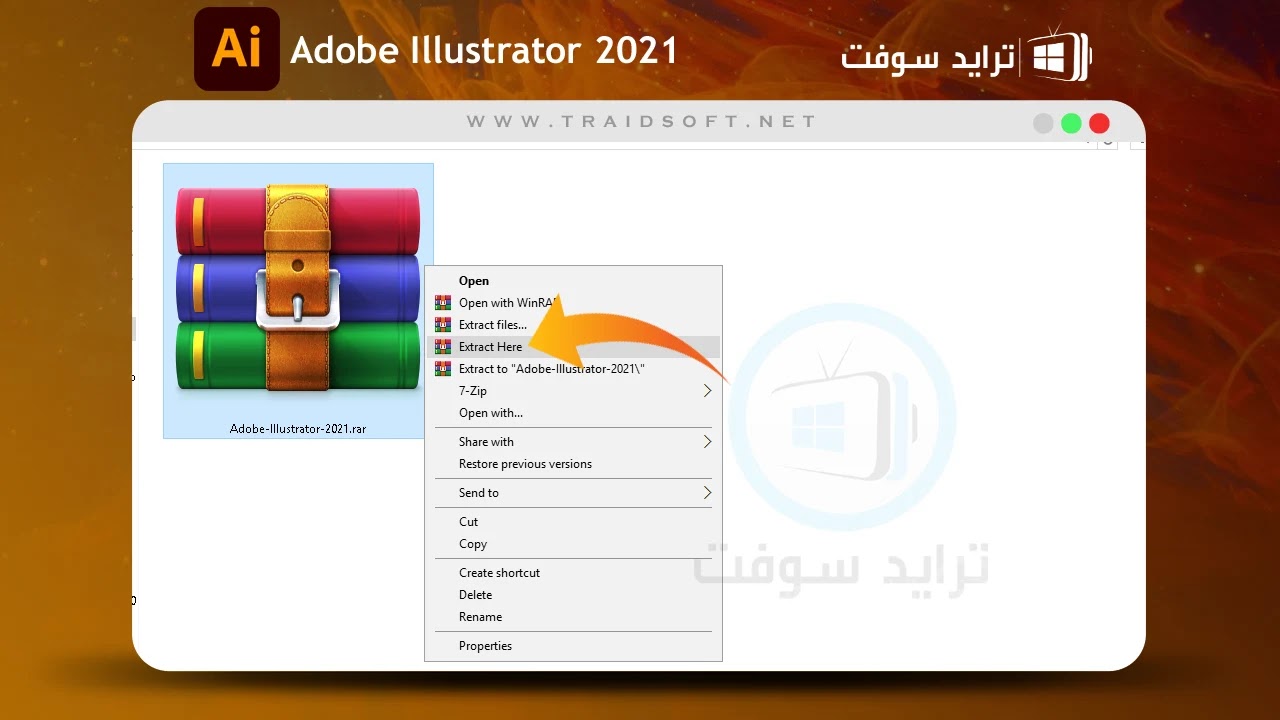Expand the Share with submenu arrow
1280x720 pixels.
pos(707,442)
